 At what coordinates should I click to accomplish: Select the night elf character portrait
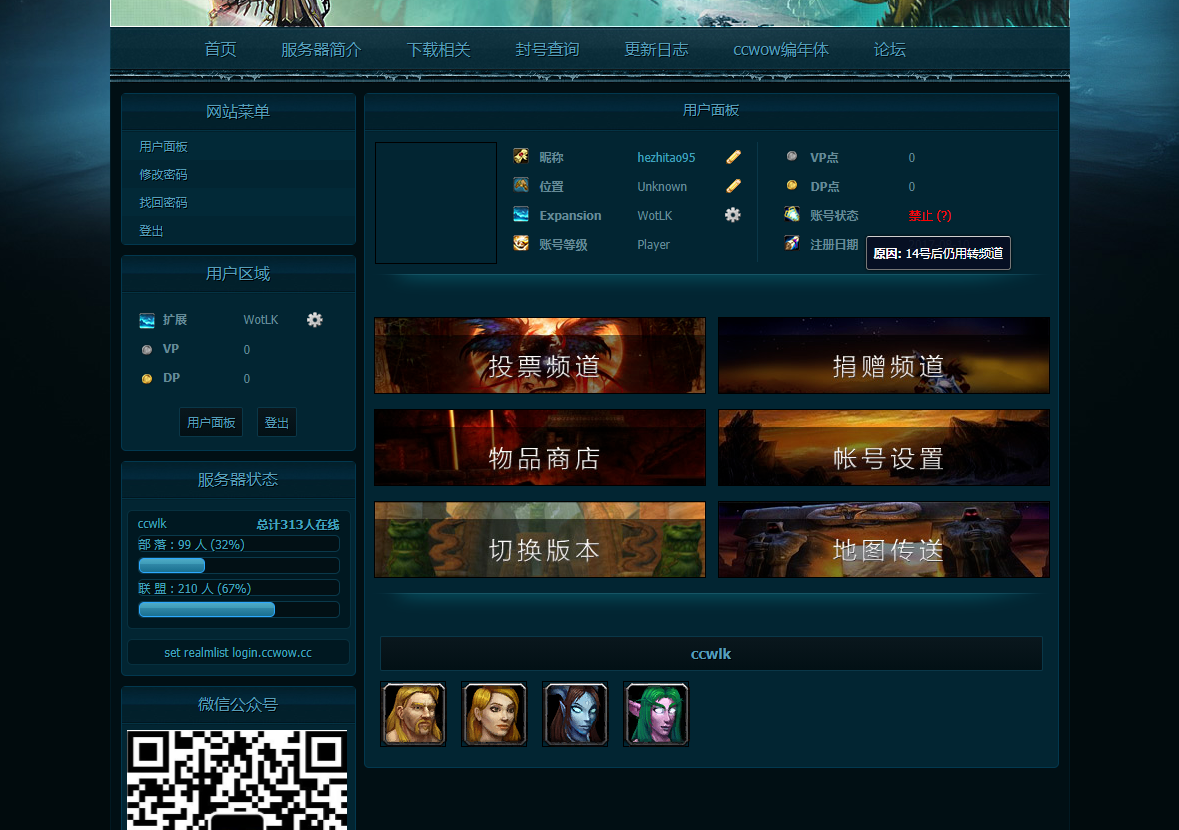coord(656,714)
